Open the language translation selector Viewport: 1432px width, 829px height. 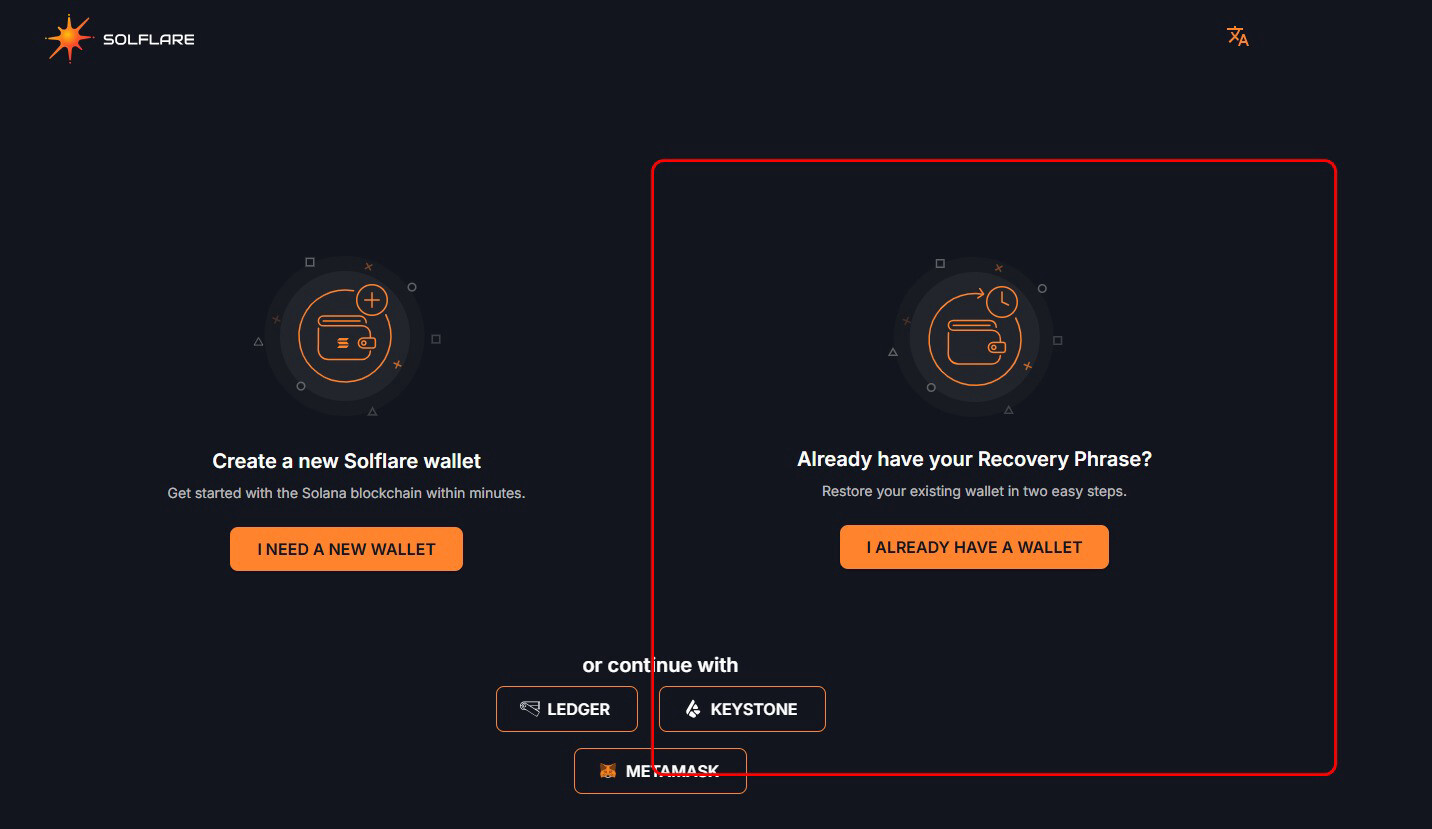(x=1238, y=37)
